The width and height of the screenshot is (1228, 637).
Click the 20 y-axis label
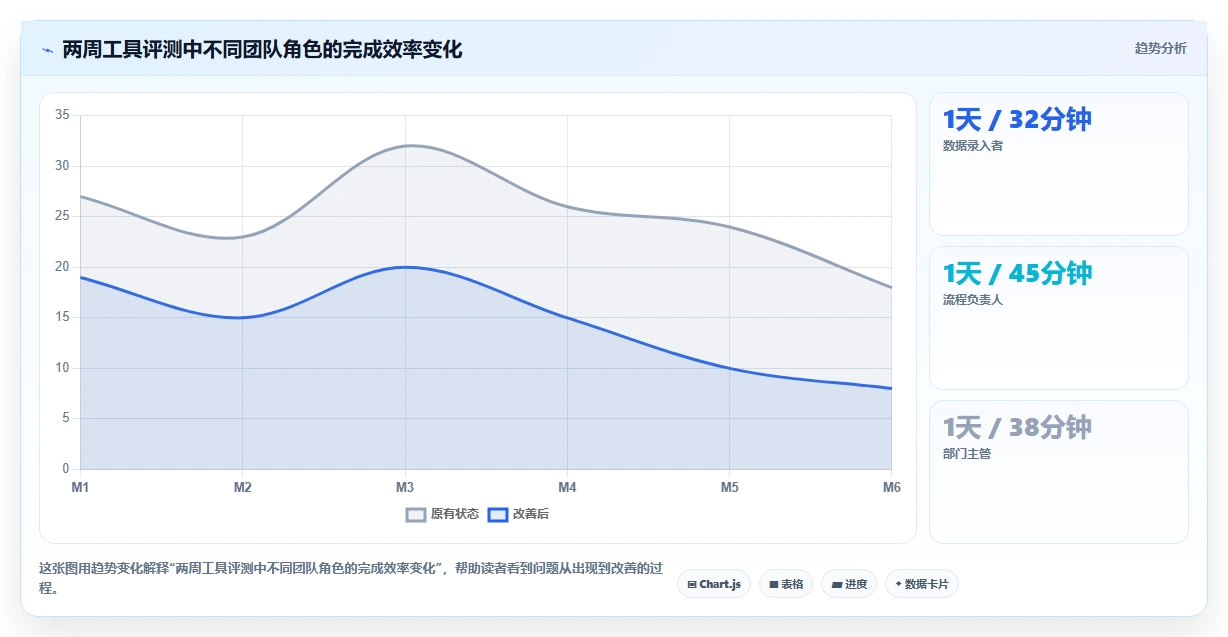point(62,267)
